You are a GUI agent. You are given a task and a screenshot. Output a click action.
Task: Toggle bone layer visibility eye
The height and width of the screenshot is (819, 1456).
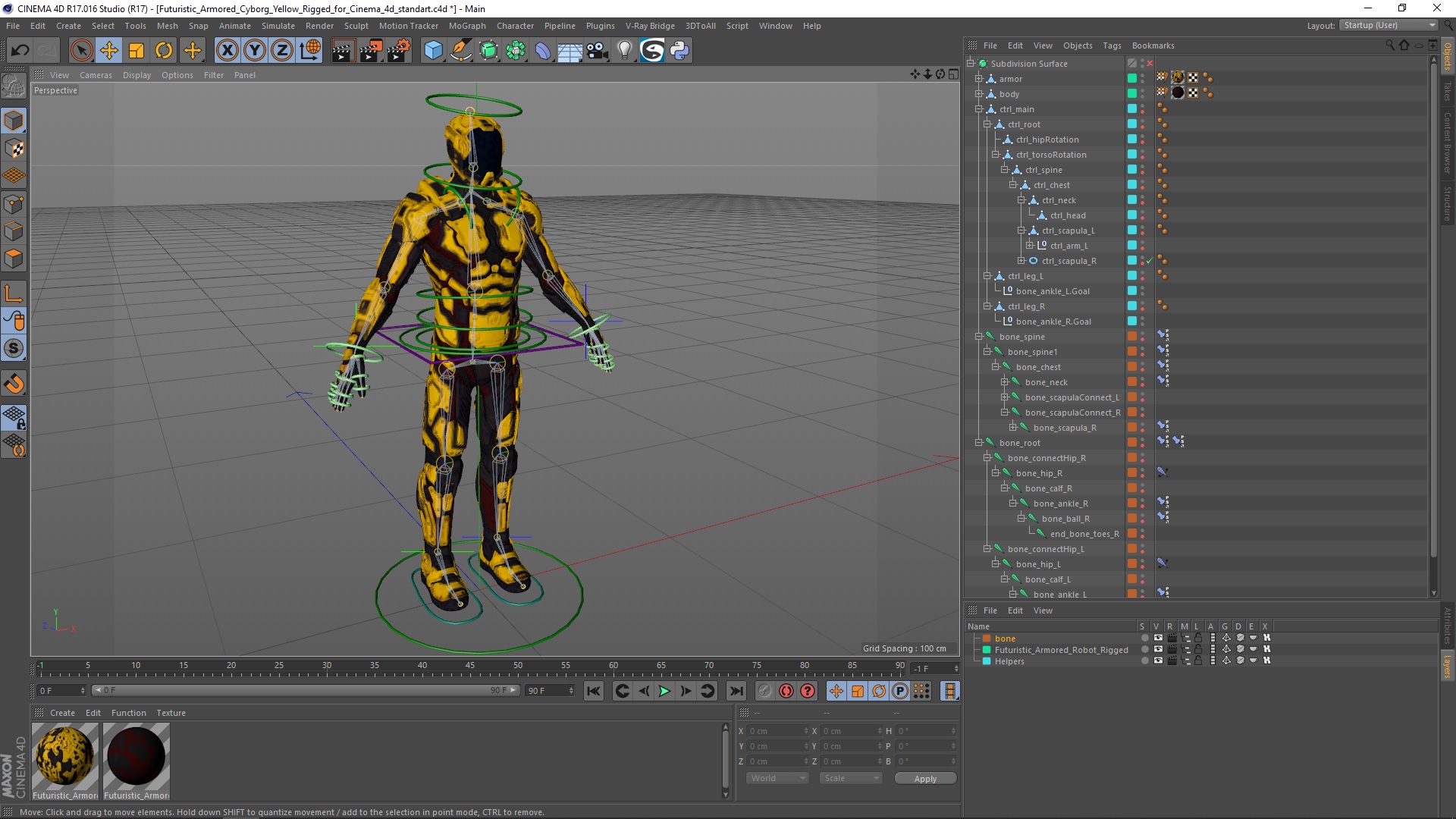tap(1158, 638)
